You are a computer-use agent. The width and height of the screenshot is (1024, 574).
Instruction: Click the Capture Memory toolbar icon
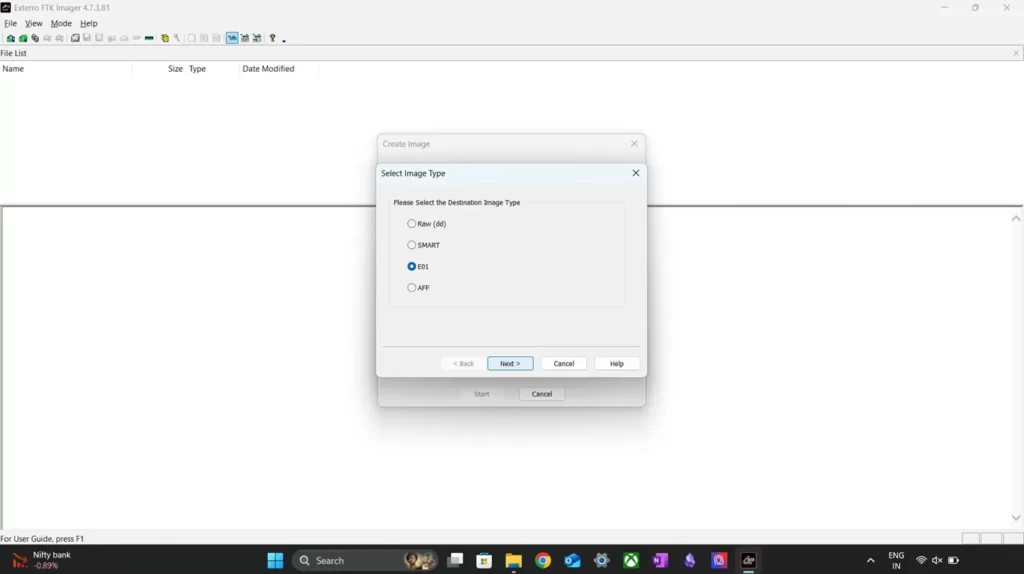(149, 38)
